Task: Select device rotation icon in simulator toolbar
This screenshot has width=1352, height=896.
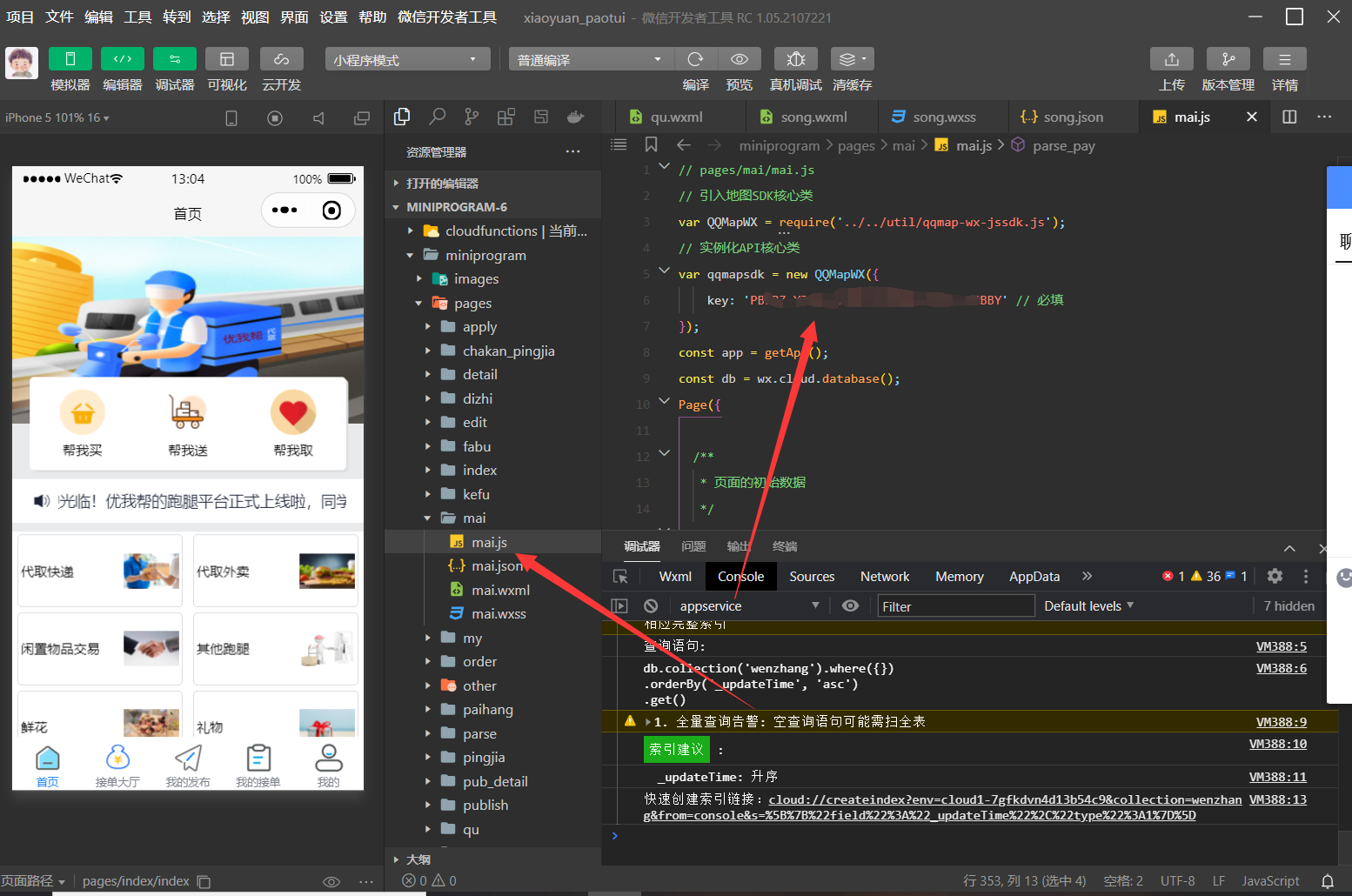Action: pyautogui.click(x=231, y=117)
